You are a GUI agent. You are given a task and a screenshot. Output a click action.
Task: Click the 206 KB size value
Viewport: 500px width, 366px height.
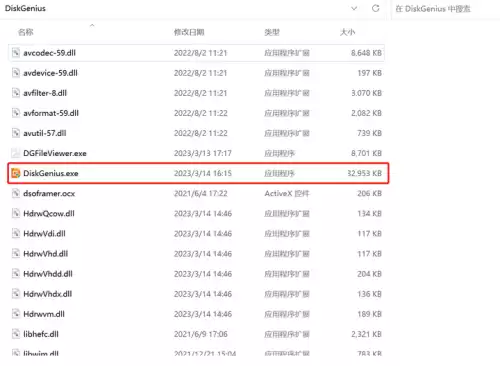pyautogui.click(x=370, y=193)
